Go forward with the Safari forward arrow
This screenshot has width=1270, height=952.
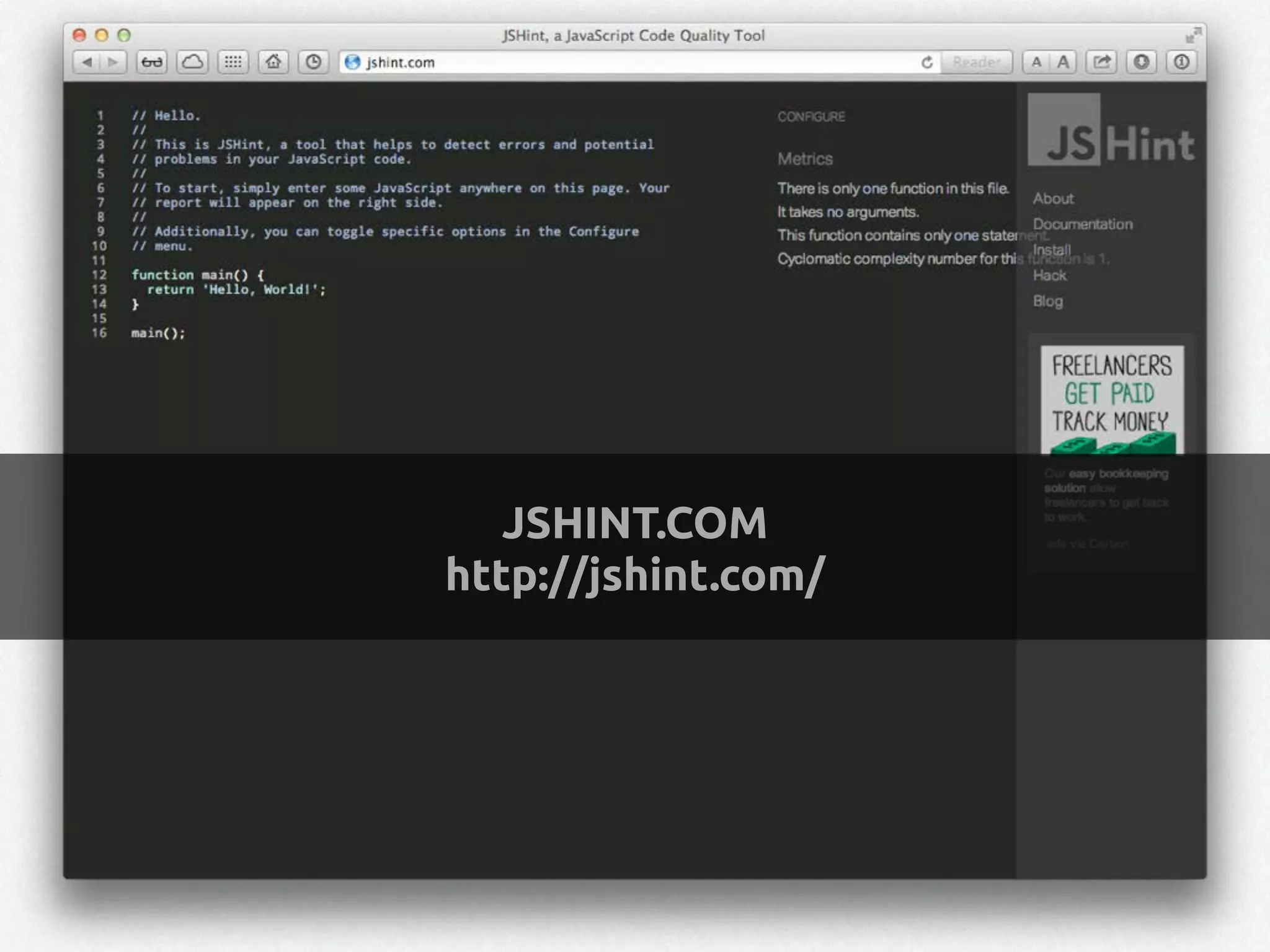point(113,62)
